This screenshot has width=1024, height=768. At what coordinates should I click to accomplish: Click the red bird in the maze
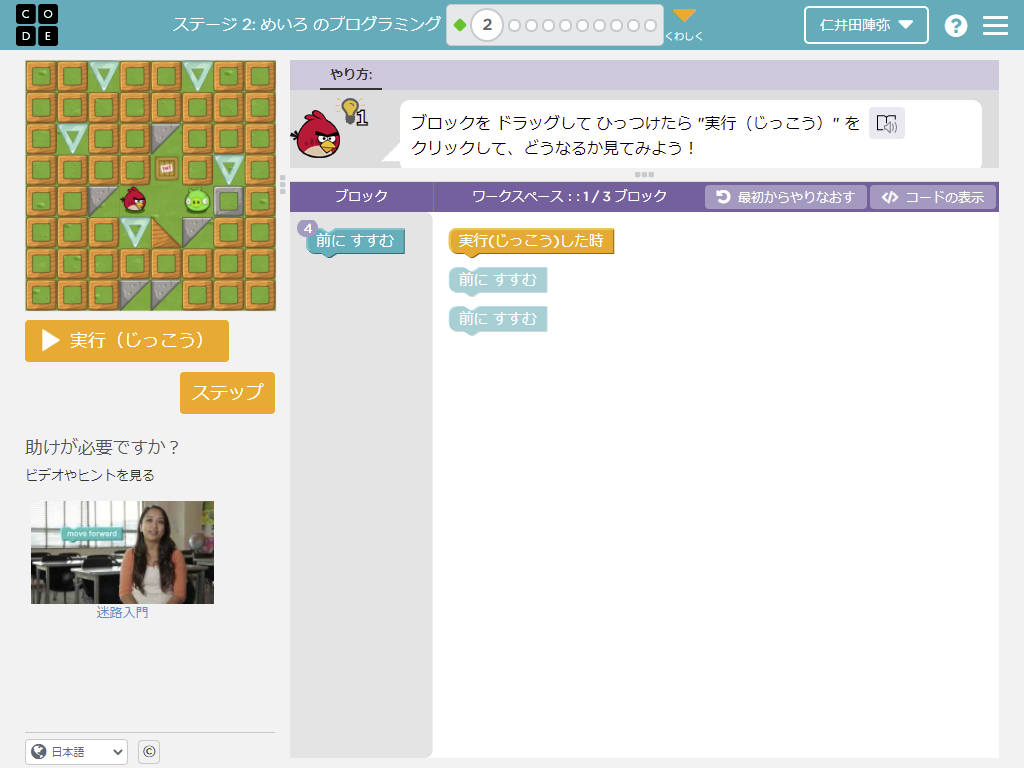coord(135,200)
